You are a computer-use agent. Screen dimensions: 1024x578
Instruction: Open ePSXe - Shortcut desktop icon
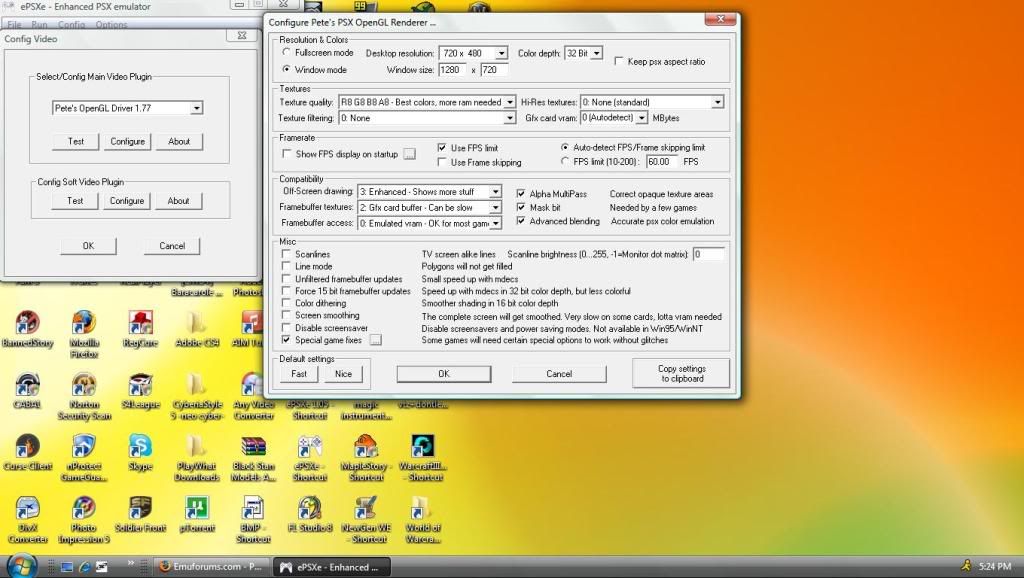tap(310, 457)
